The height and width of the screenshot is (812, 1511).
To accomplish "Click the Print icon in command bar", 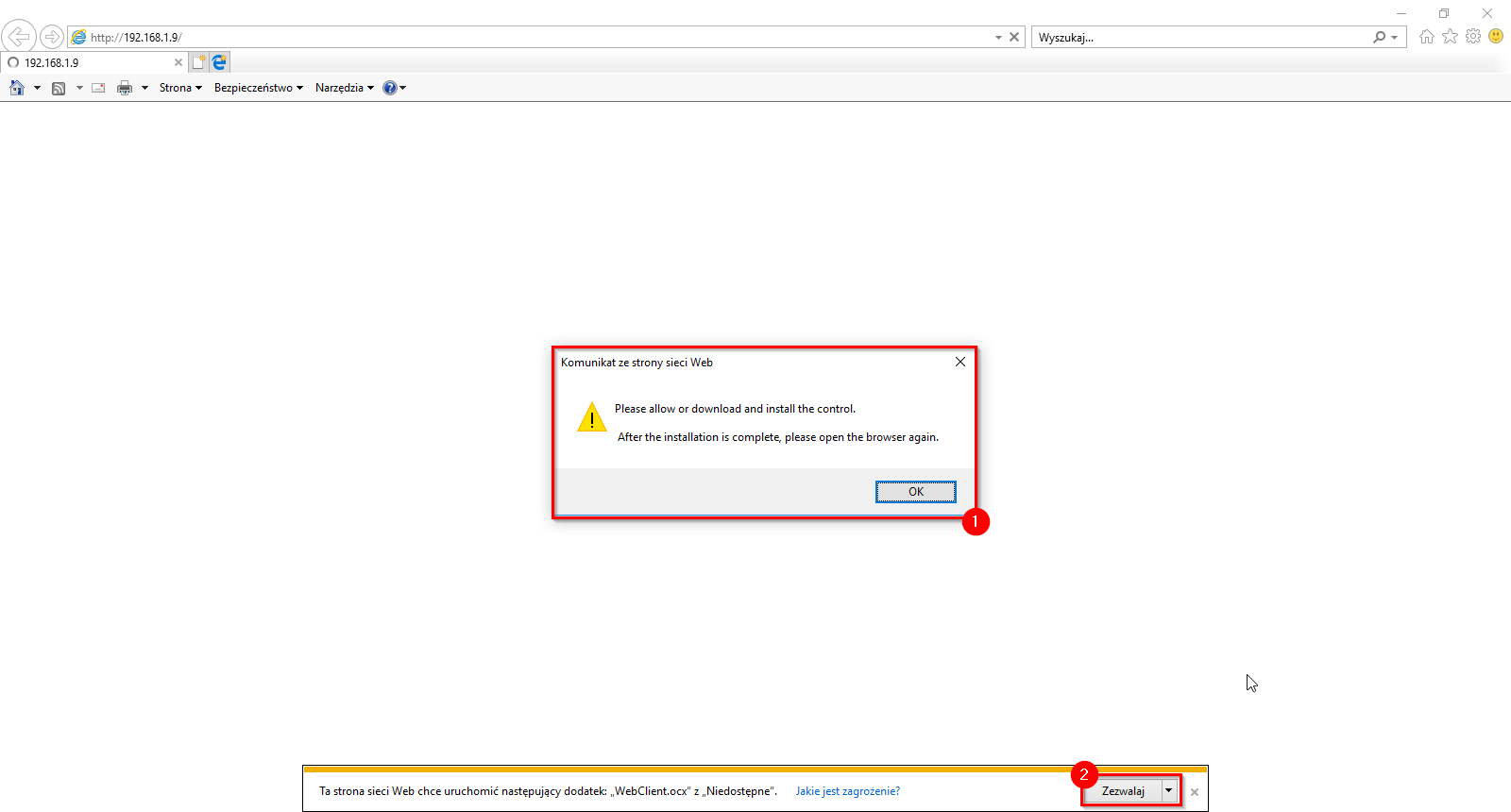I will point(125,88).
